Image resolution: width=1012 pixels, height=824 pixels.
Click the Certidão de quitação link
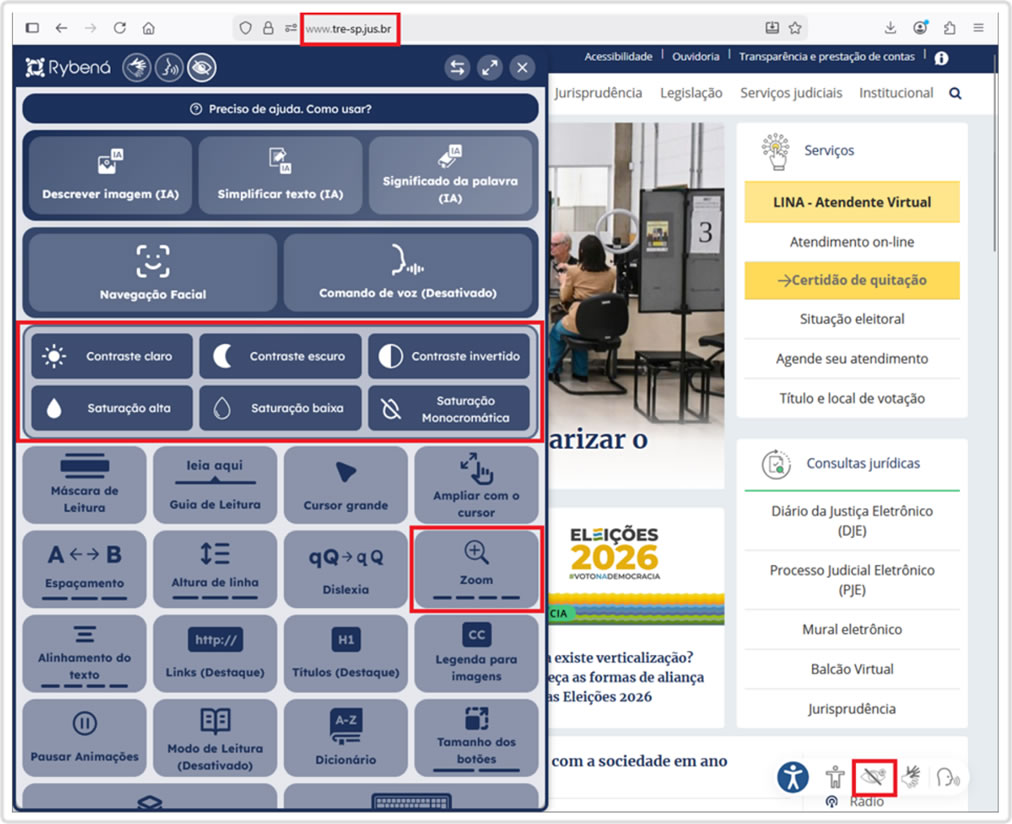[x=852, y=280]
